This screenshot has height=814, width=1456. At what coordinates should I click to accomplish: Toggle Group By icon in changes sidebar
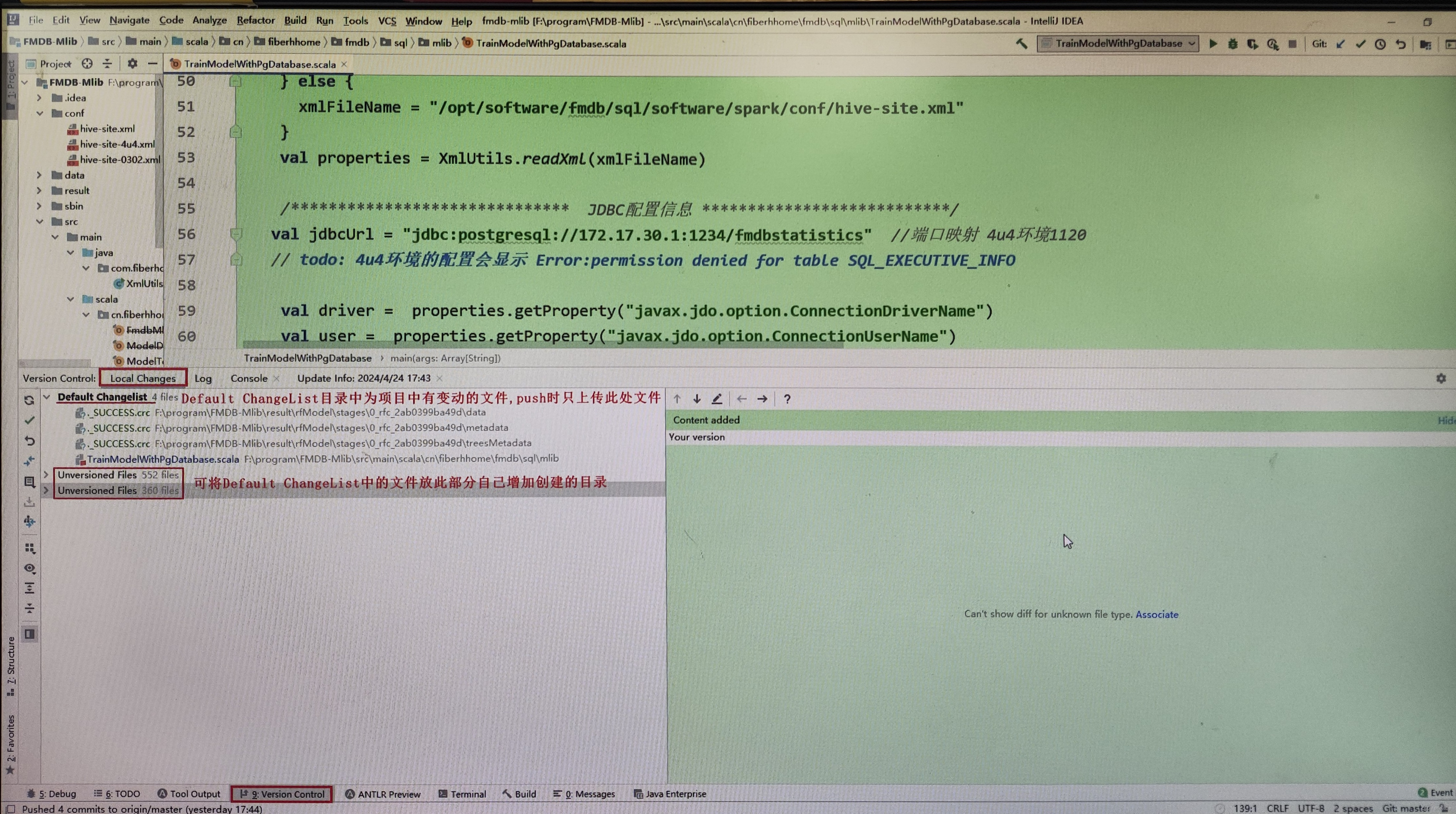click(29, 548)
